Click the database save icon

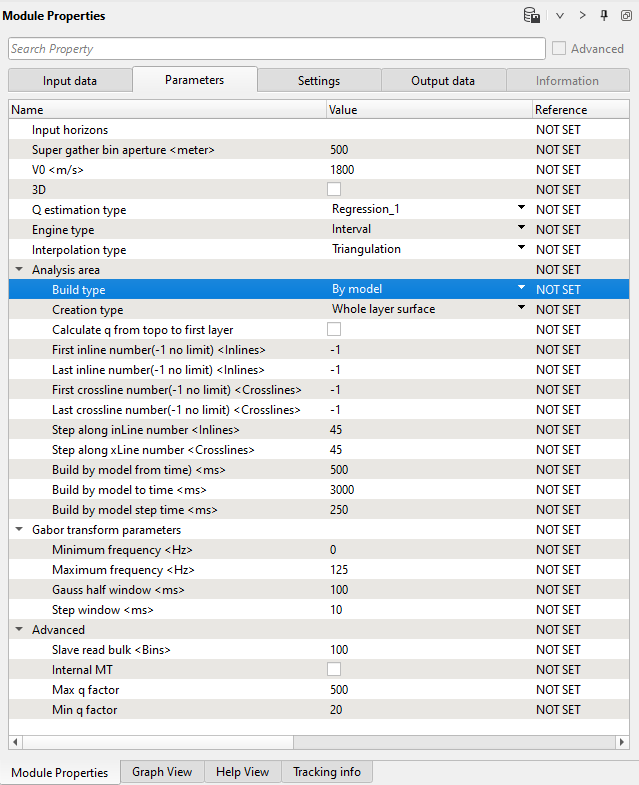coord(532,16)
